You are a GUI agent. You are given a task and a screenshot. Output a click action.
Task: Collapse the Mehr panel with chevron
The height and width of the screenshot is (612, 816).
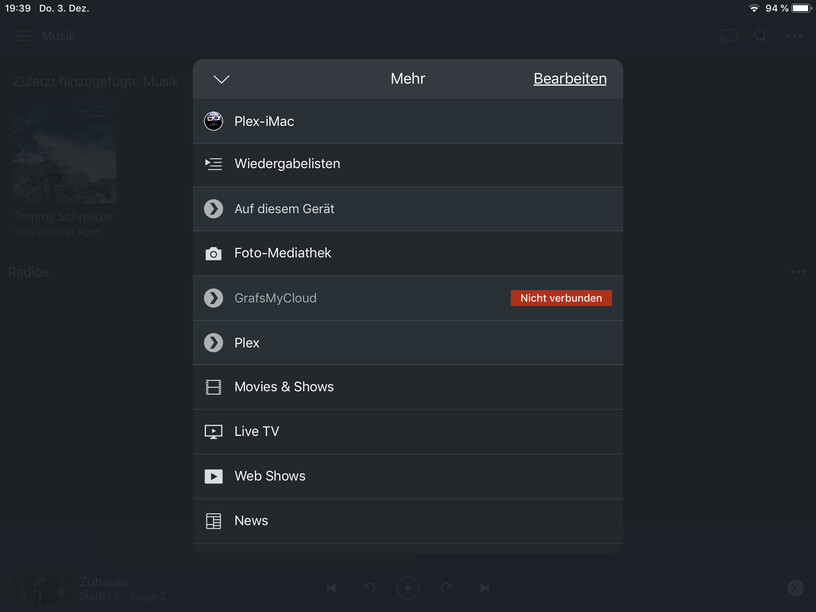(221, 79)
